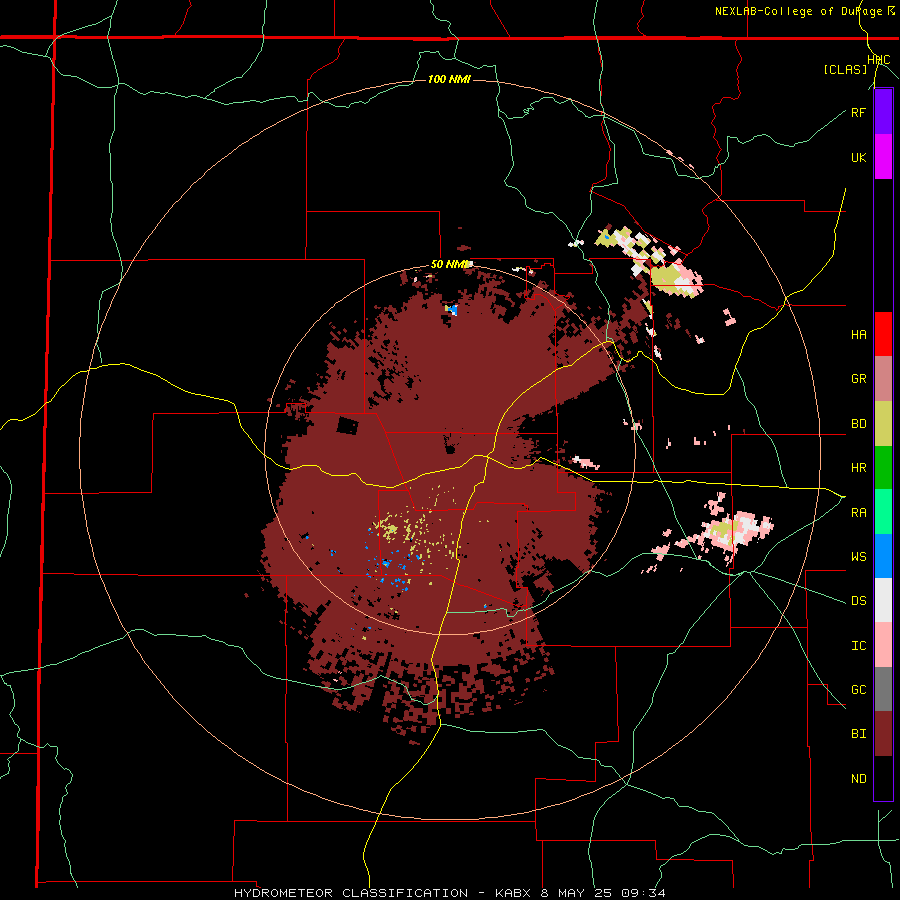The image size is (900, 900).
Task: Select the GR legend color block
Action: point(883,379)
